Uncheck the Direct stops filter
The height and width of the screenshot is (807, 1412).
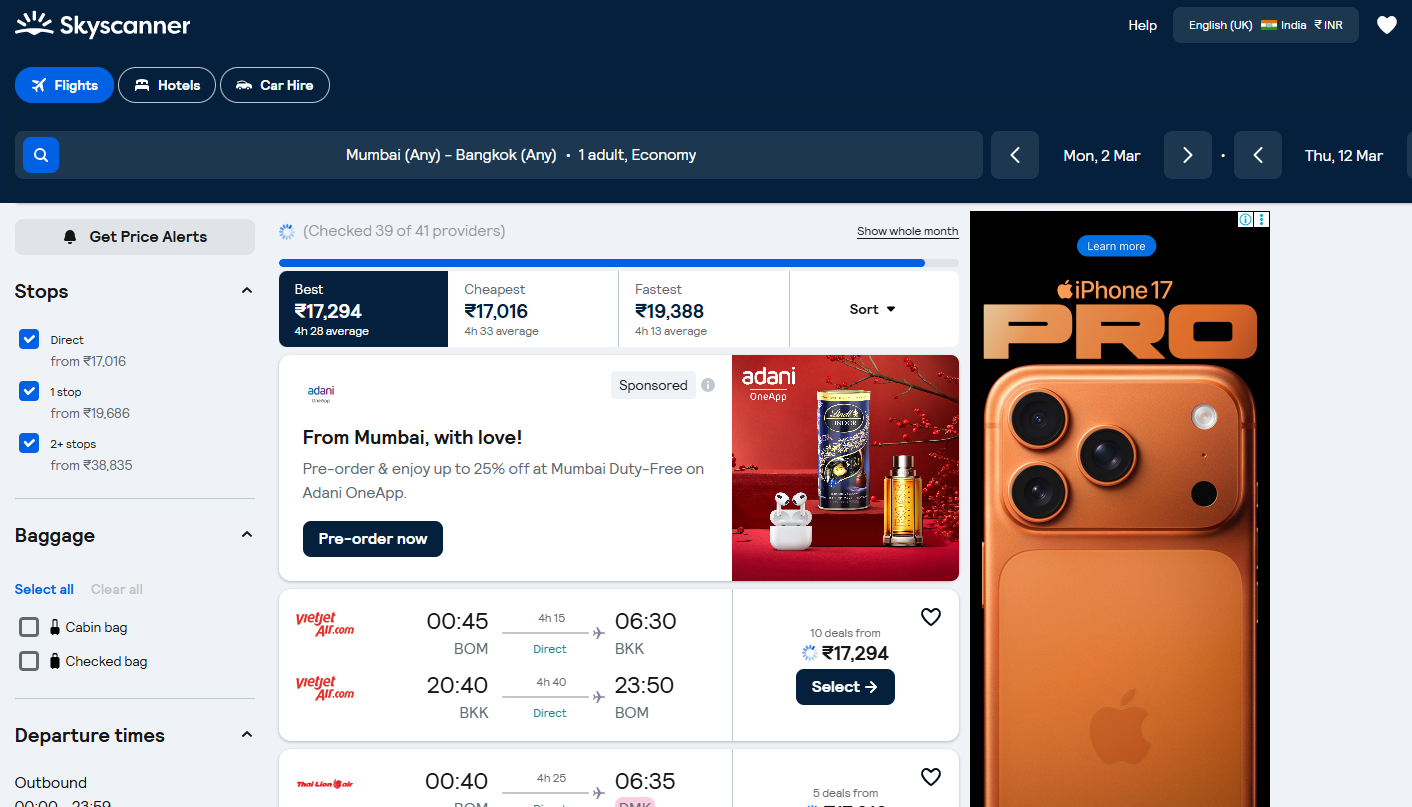29,339
